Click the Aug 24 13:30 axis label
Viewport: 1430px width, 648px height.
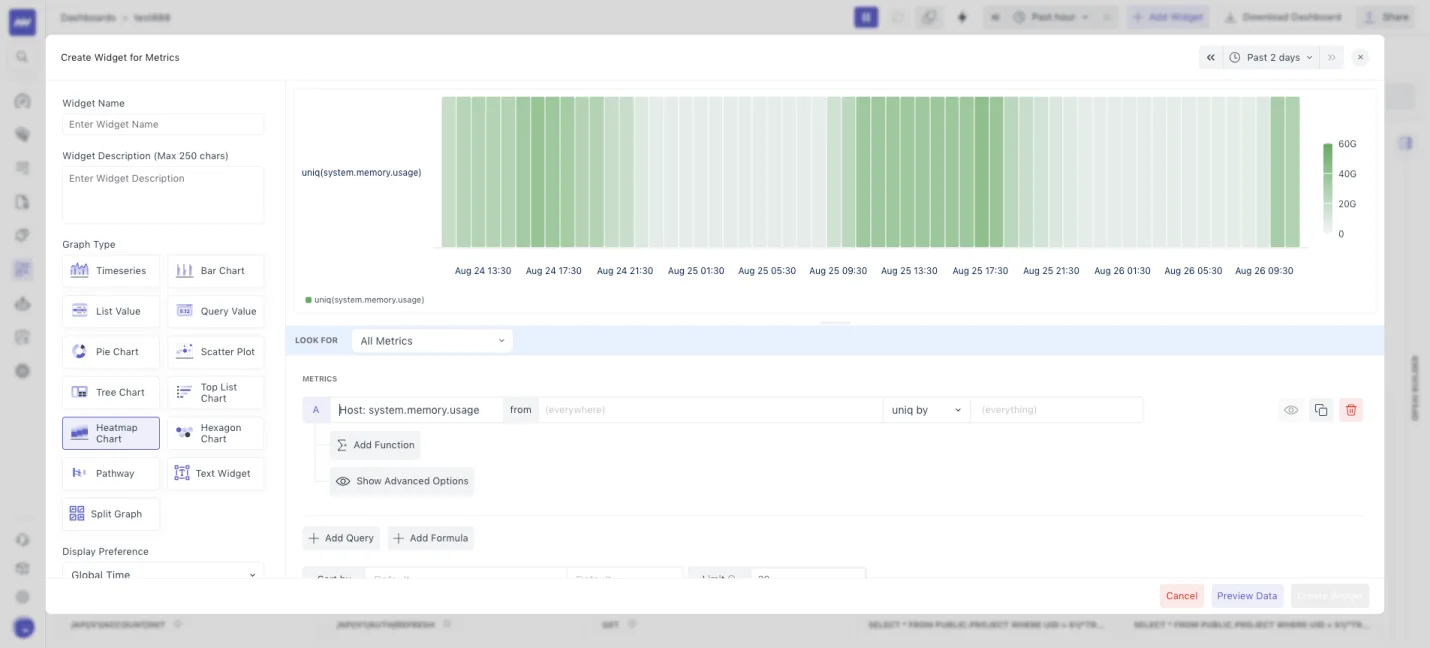pos(483,271)
